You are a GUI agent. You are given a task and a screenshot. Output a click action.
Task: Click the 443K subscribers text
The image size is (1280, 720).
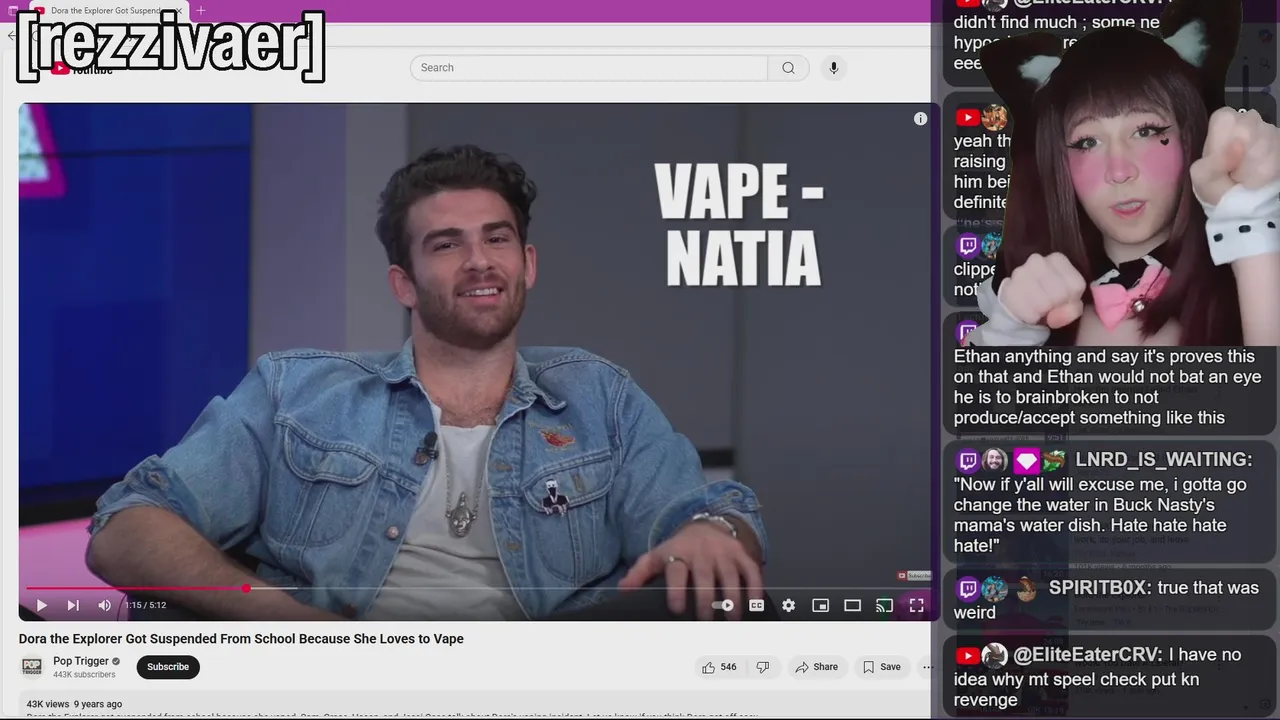pos(84,675)
